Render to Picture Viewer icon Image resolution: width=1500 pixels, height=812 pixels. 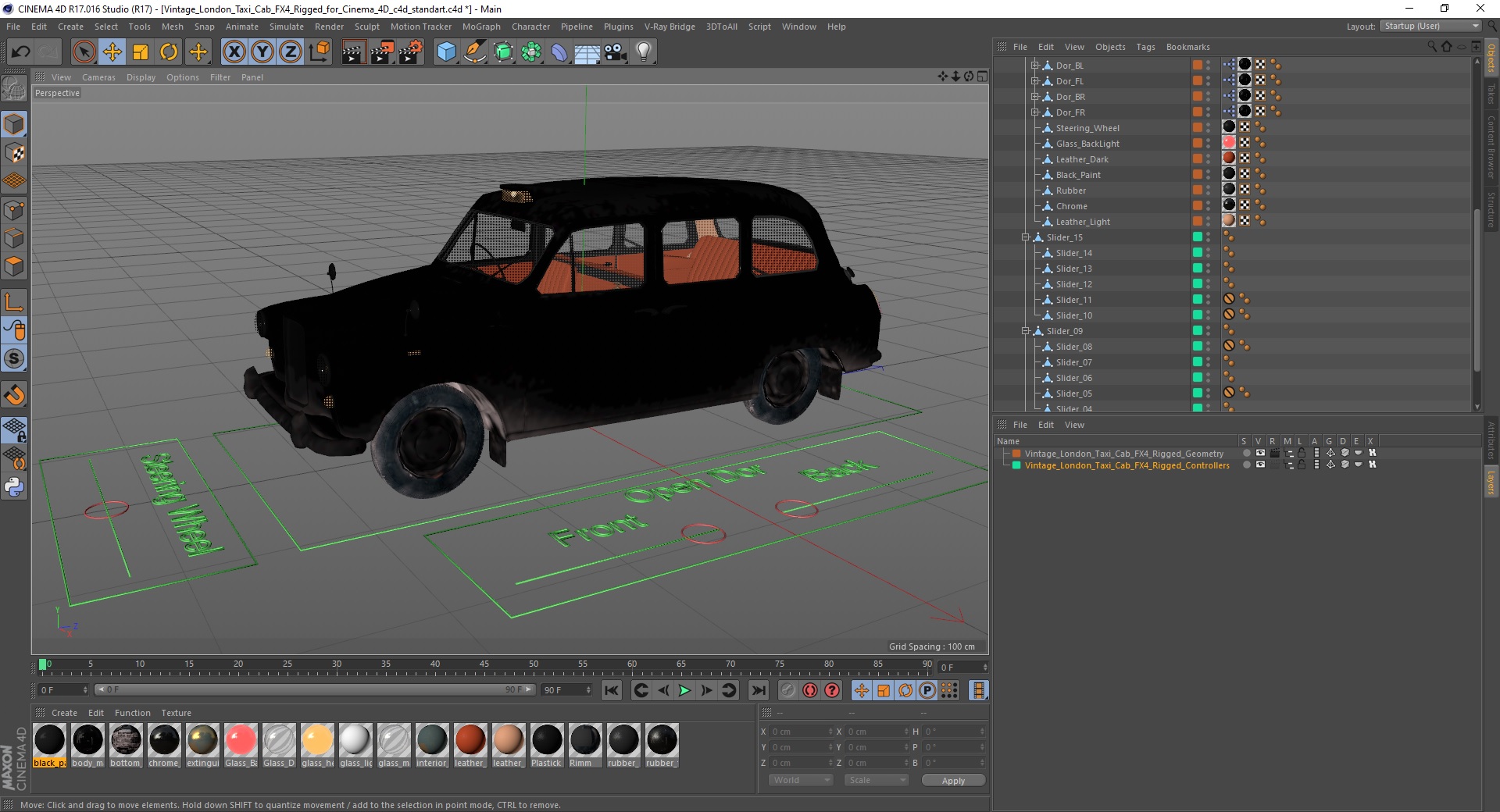tap(382, 52)
